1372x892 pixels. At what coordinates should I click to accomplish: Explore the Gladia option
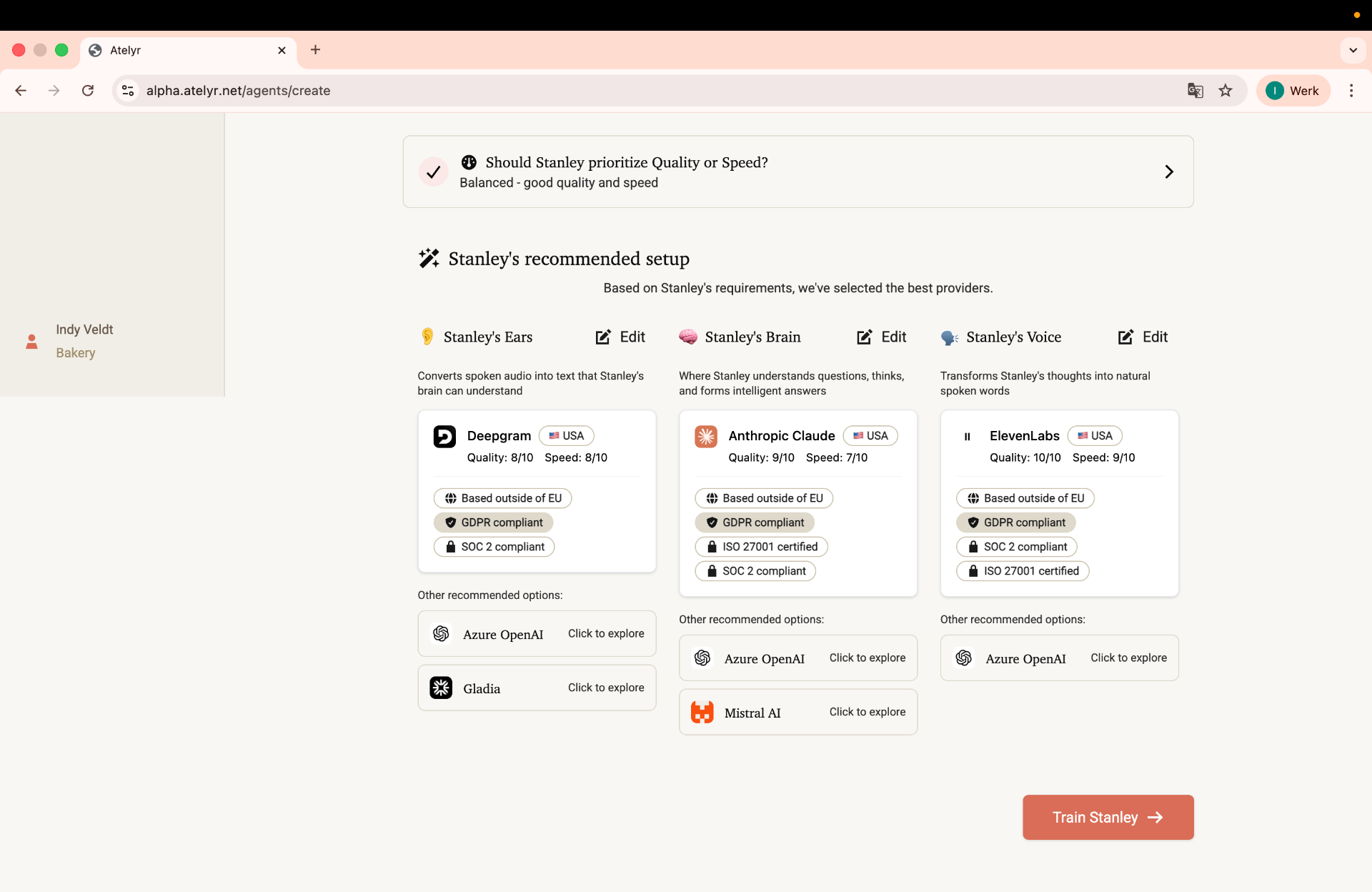tap(537, 688)
